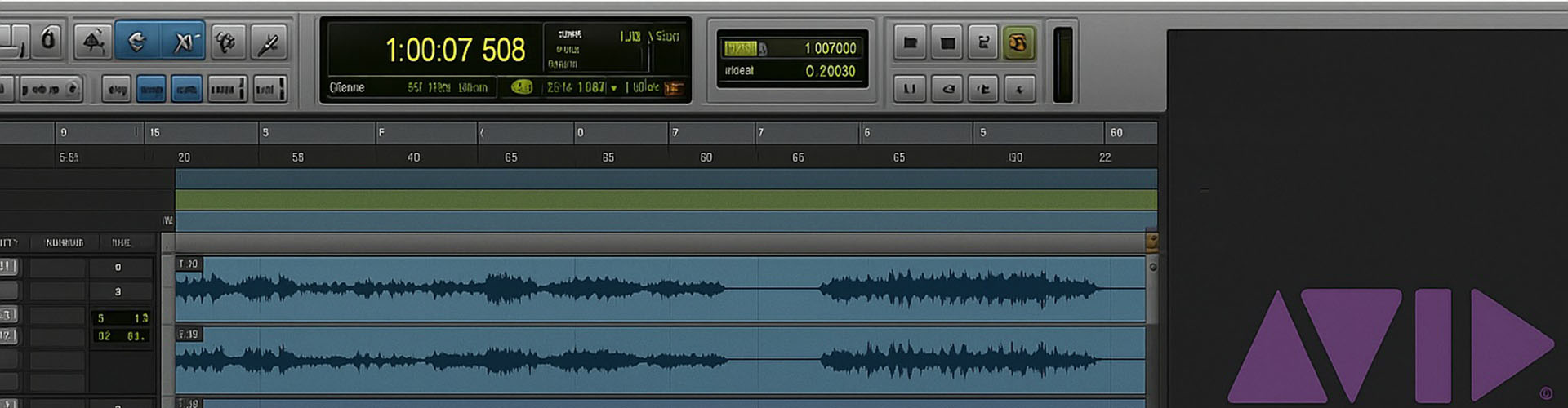Click the 1 007000 value field
Image resolution: width=1568 pixels, height=408 pixels.
coord(830,48)
